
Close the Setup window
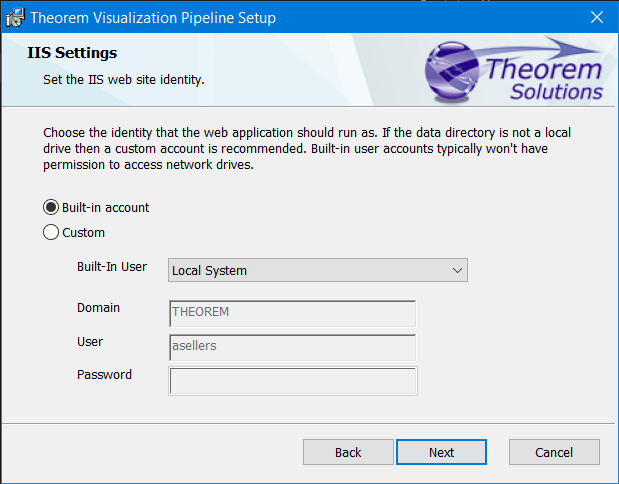(x=596, y=17)
